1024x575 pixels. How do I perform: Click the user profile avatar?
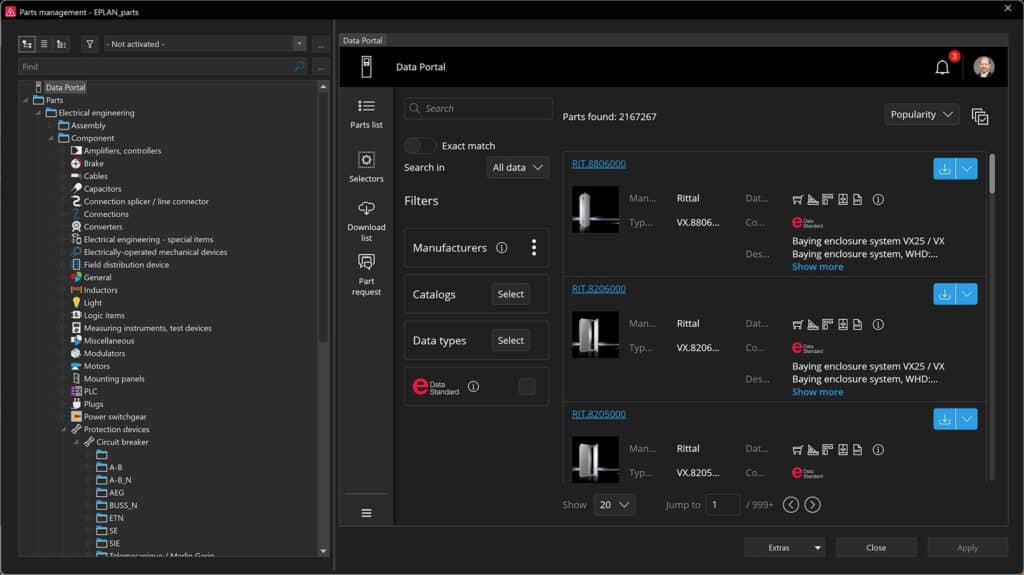click(x=984, y=67)
